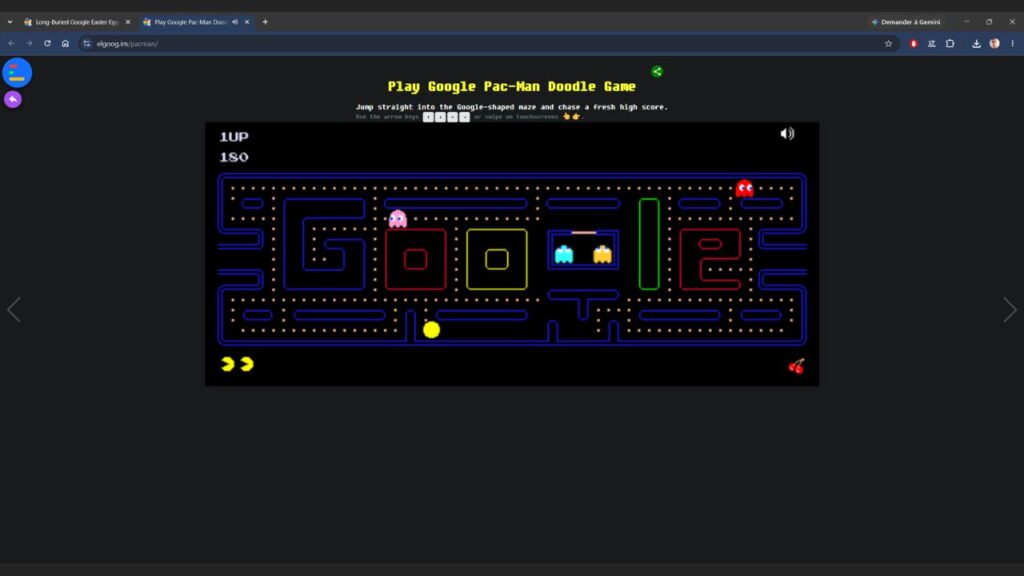
Task: Open the blue elgooG menu circle icon
Action: [17, 72]
